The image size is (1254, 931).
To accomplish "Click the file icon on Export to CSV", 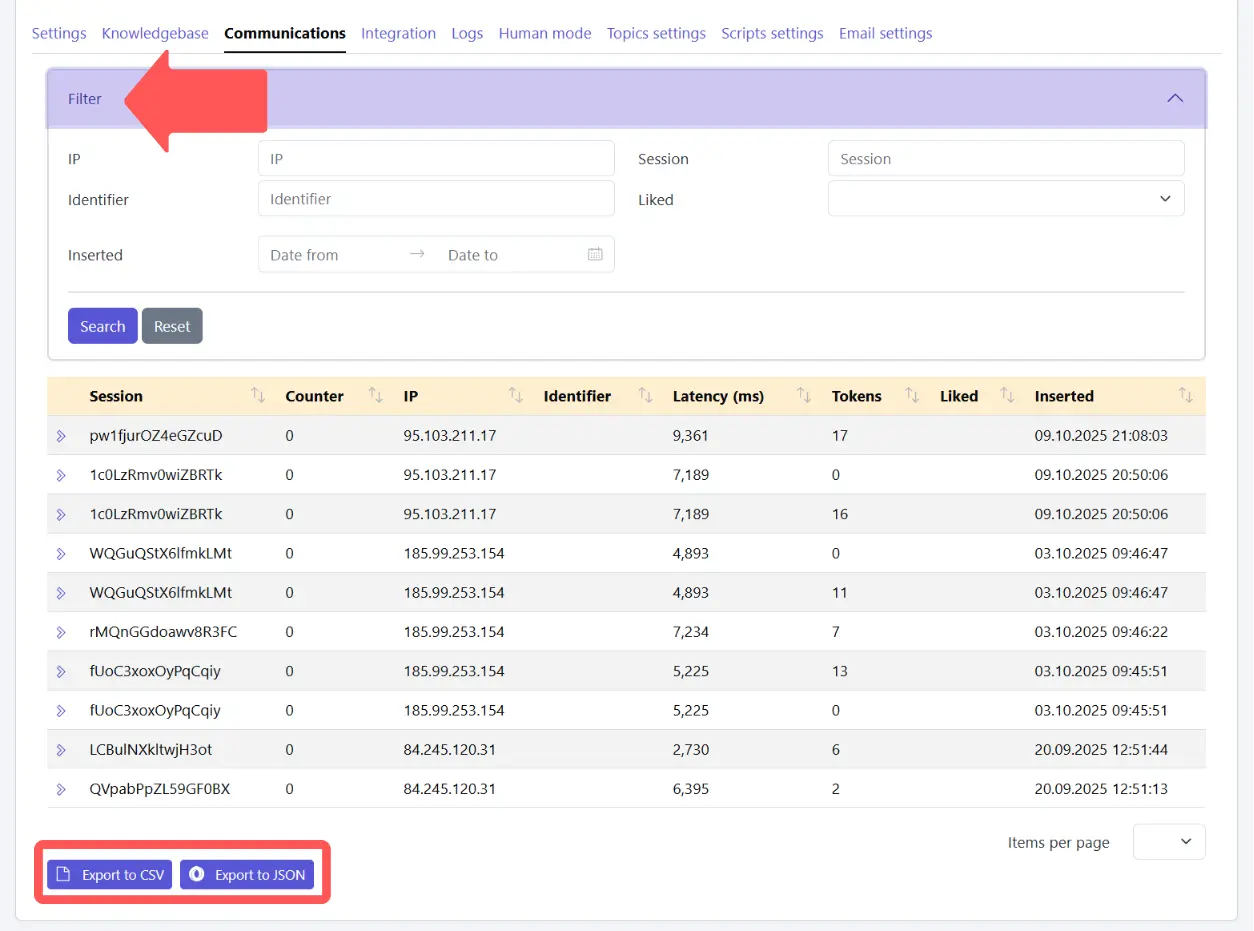I will coord(63,873).
